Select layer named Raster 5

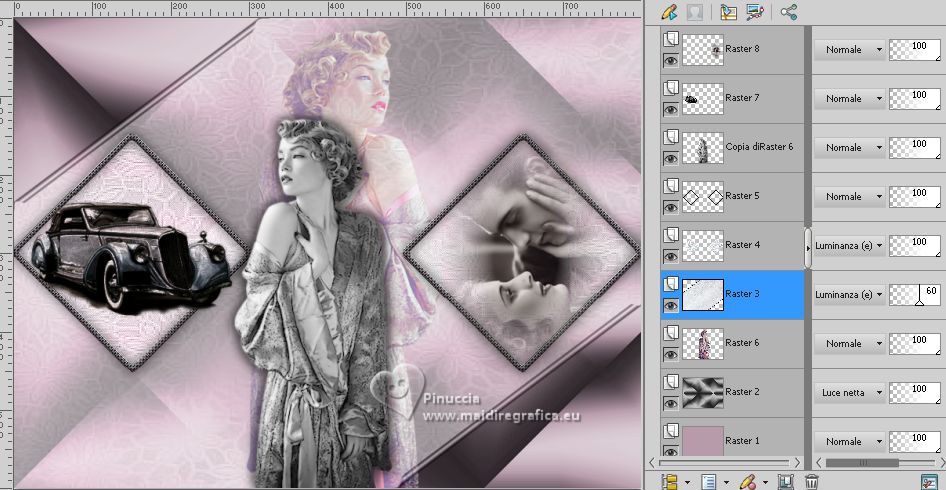click(742, 196)
